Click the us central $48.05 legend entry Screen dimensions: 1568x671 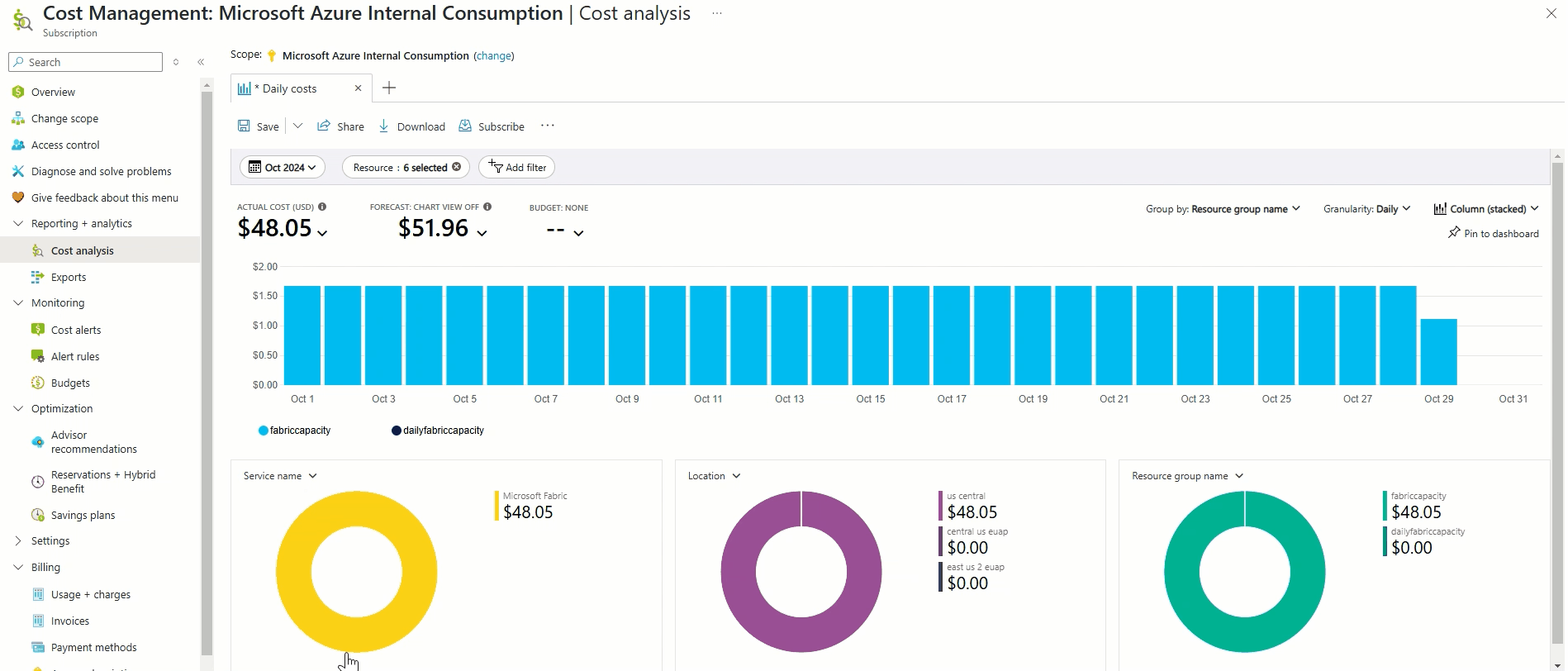[968, 507]
